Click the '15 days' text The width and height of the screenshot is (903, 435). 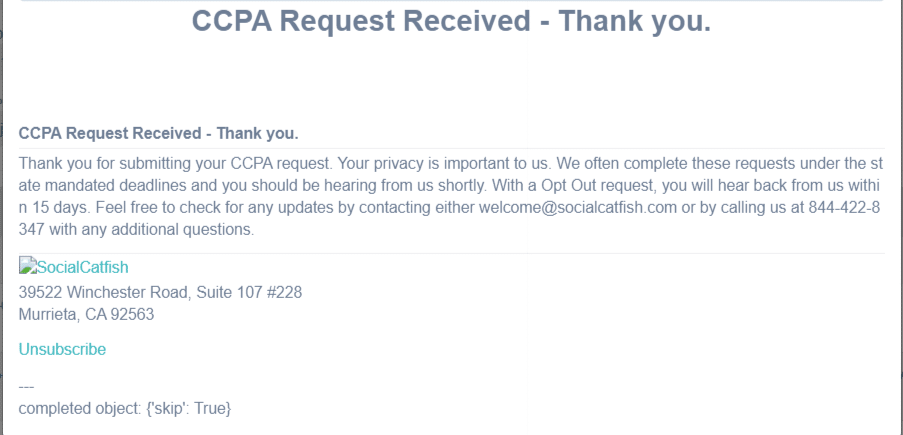(x=61, y=208)
